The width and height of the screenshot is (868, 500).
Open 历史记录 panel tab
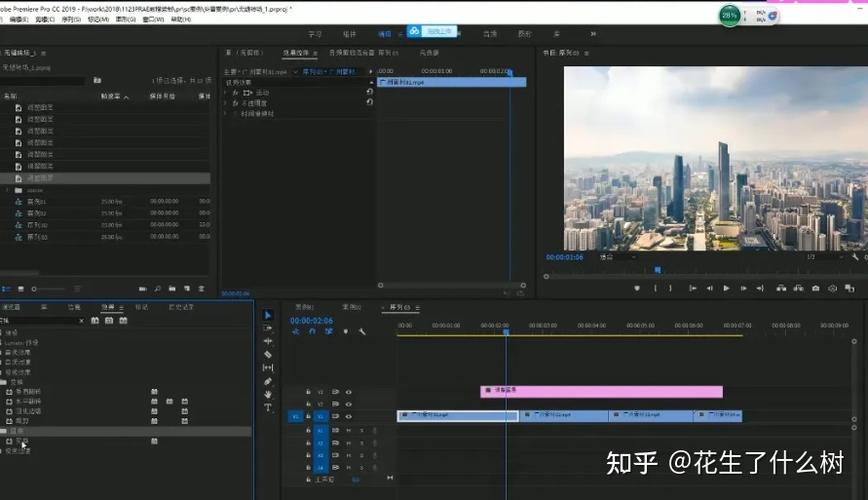181,307
